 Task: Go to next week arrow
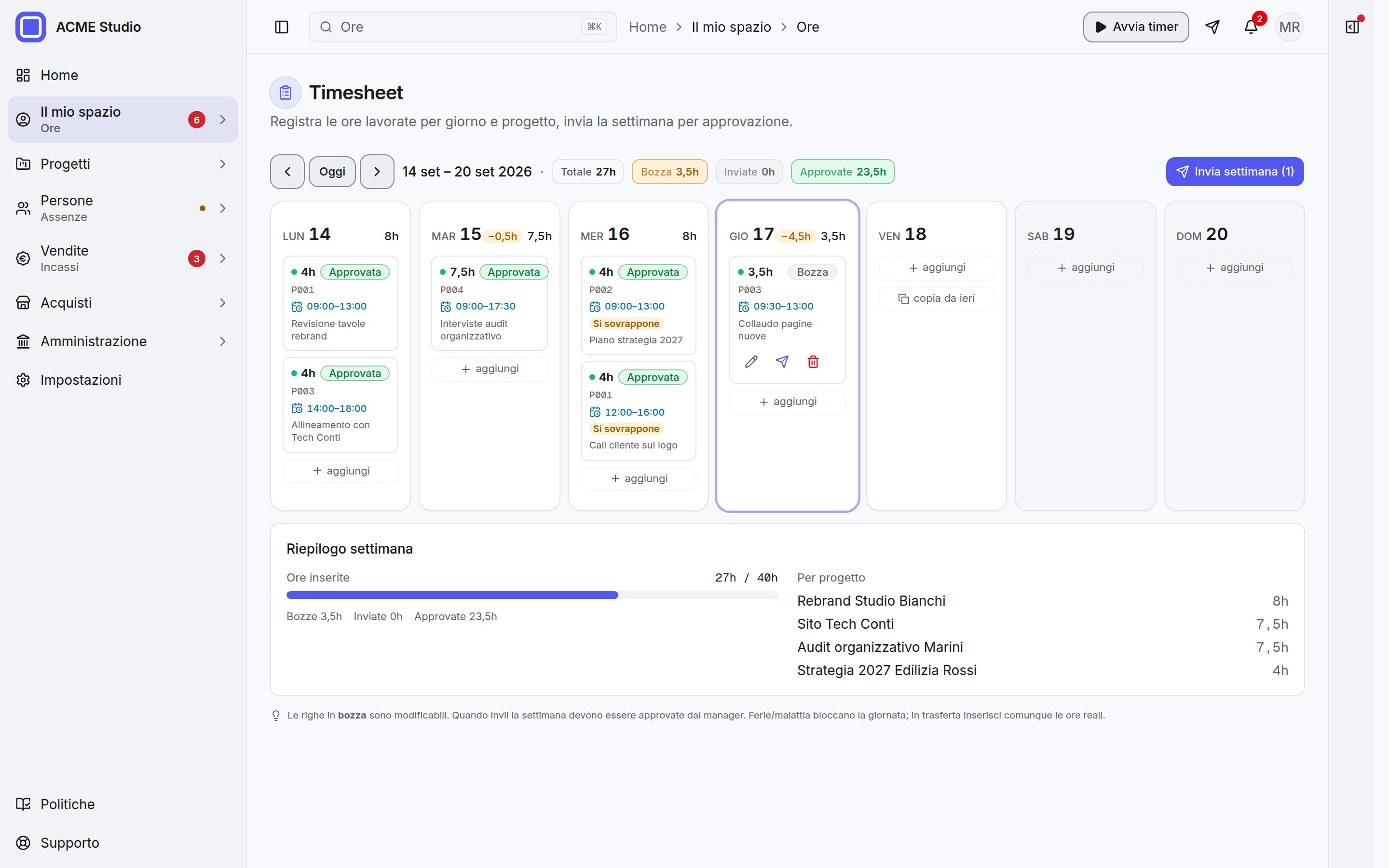tap(377, 172)
